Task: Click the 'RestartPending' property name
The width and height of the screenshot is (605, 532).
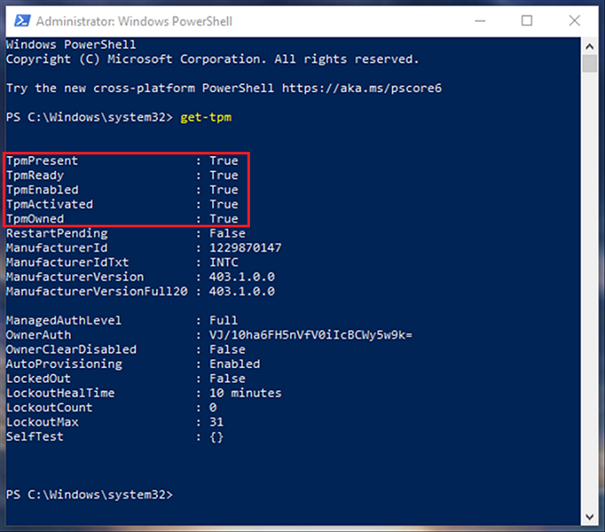Action: (57, 233)
